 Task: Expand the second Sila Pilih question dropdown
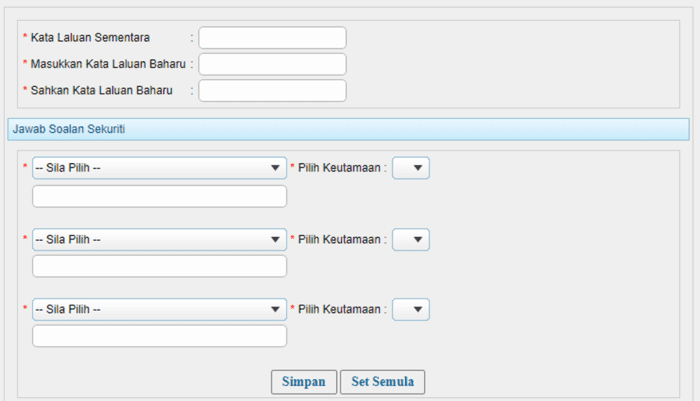(x=159, y=239)
